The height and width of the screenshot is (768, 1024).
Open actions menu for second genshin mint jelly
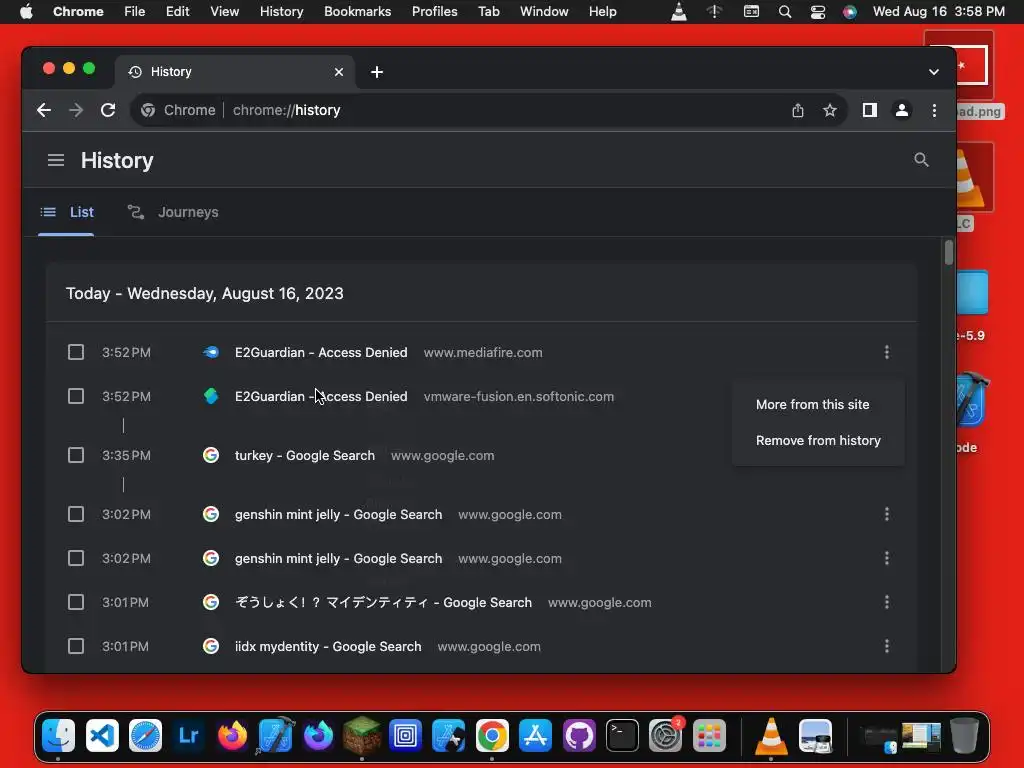(886, 558)
